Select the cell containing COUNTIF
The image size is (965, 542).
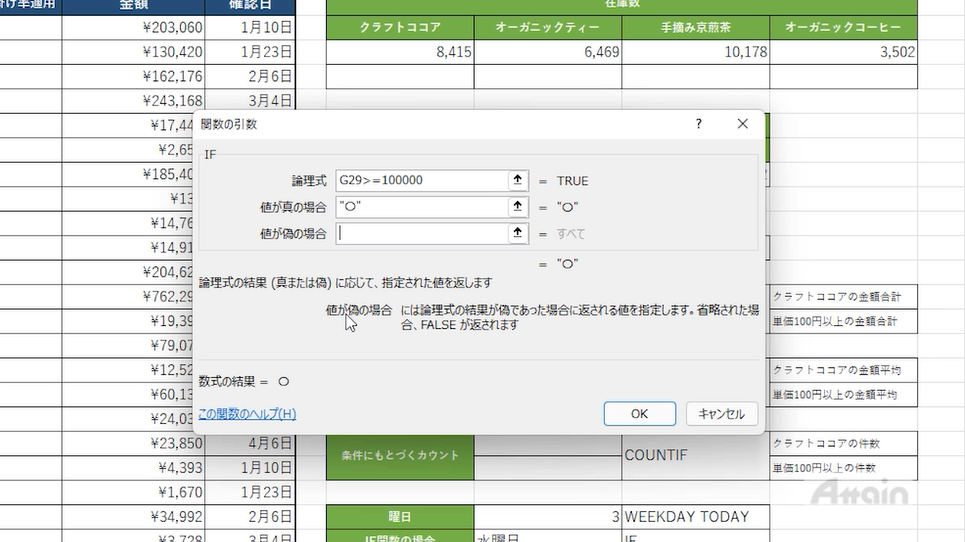(x=695, y=455)
